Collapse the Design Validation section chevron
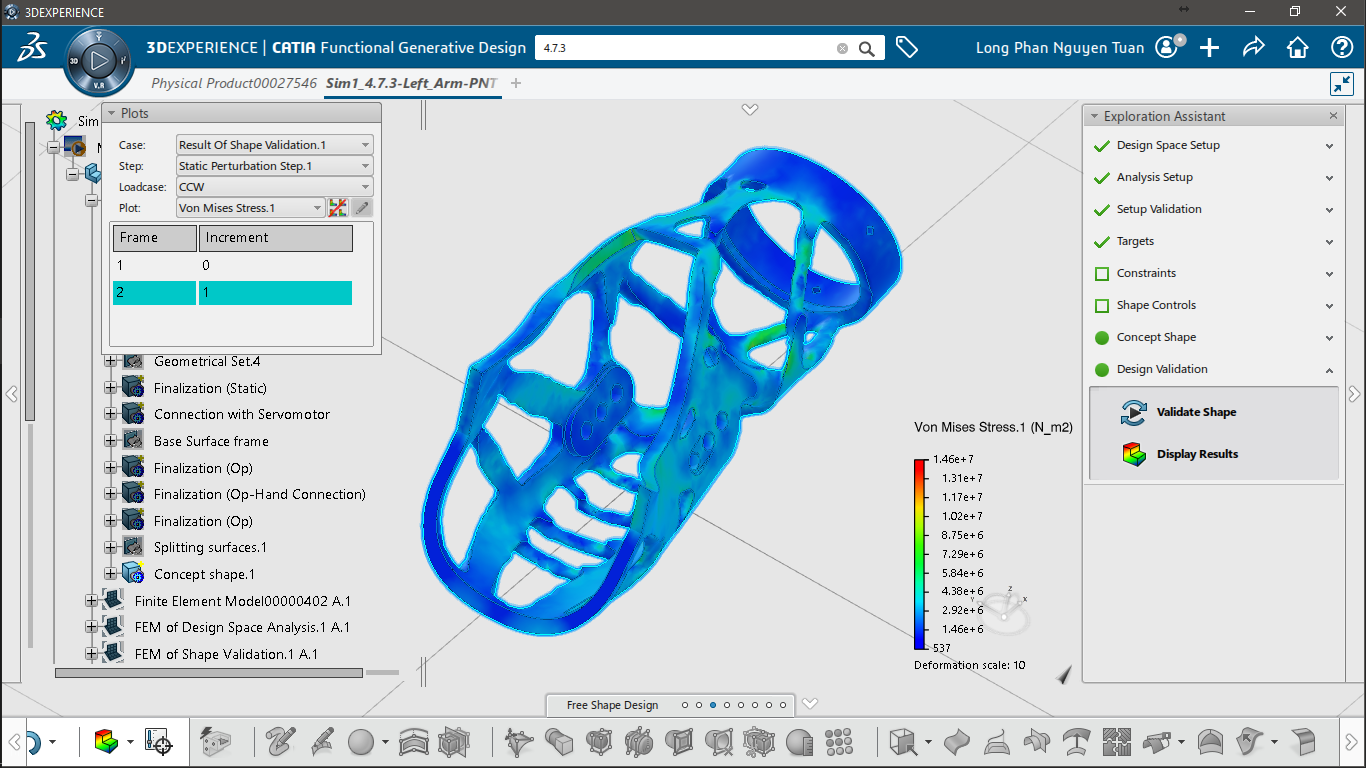 click(1330, 370)
